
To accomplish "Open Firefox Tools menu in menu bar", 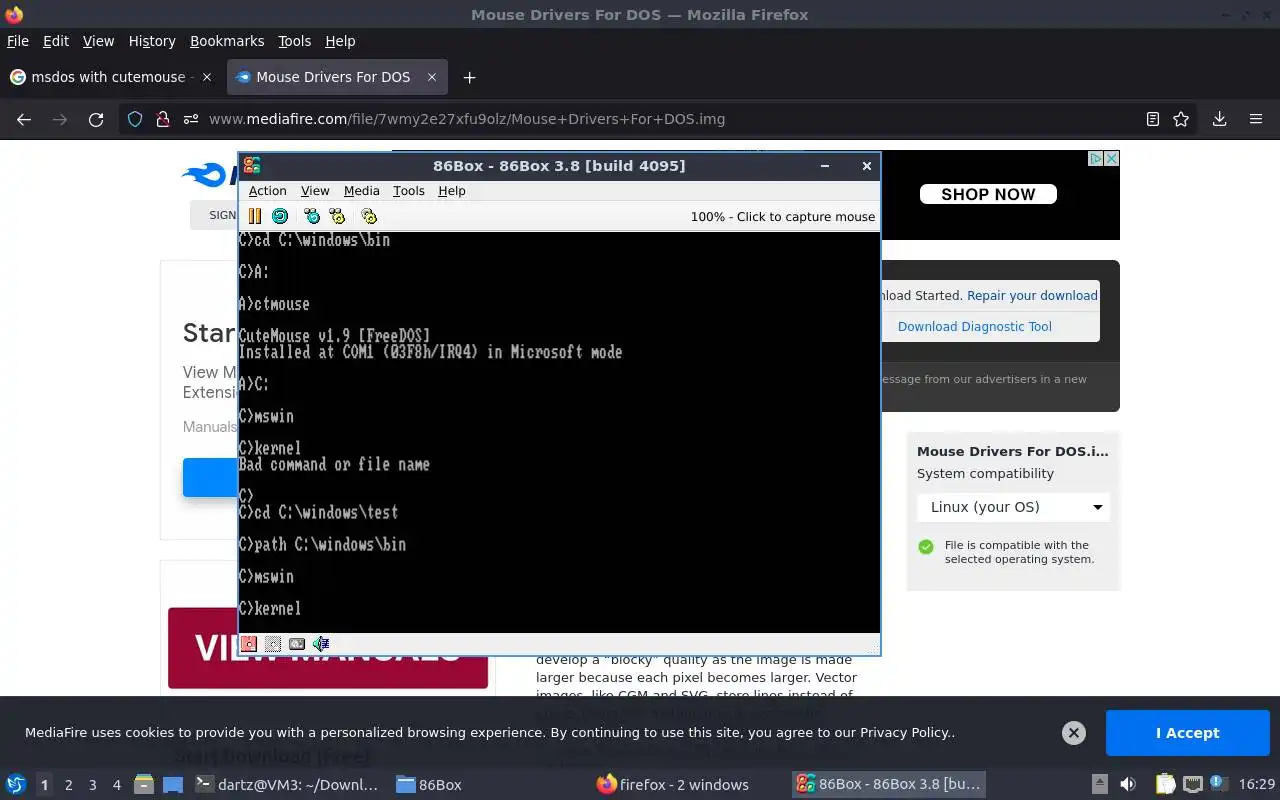I will click(x=294, y=41).
